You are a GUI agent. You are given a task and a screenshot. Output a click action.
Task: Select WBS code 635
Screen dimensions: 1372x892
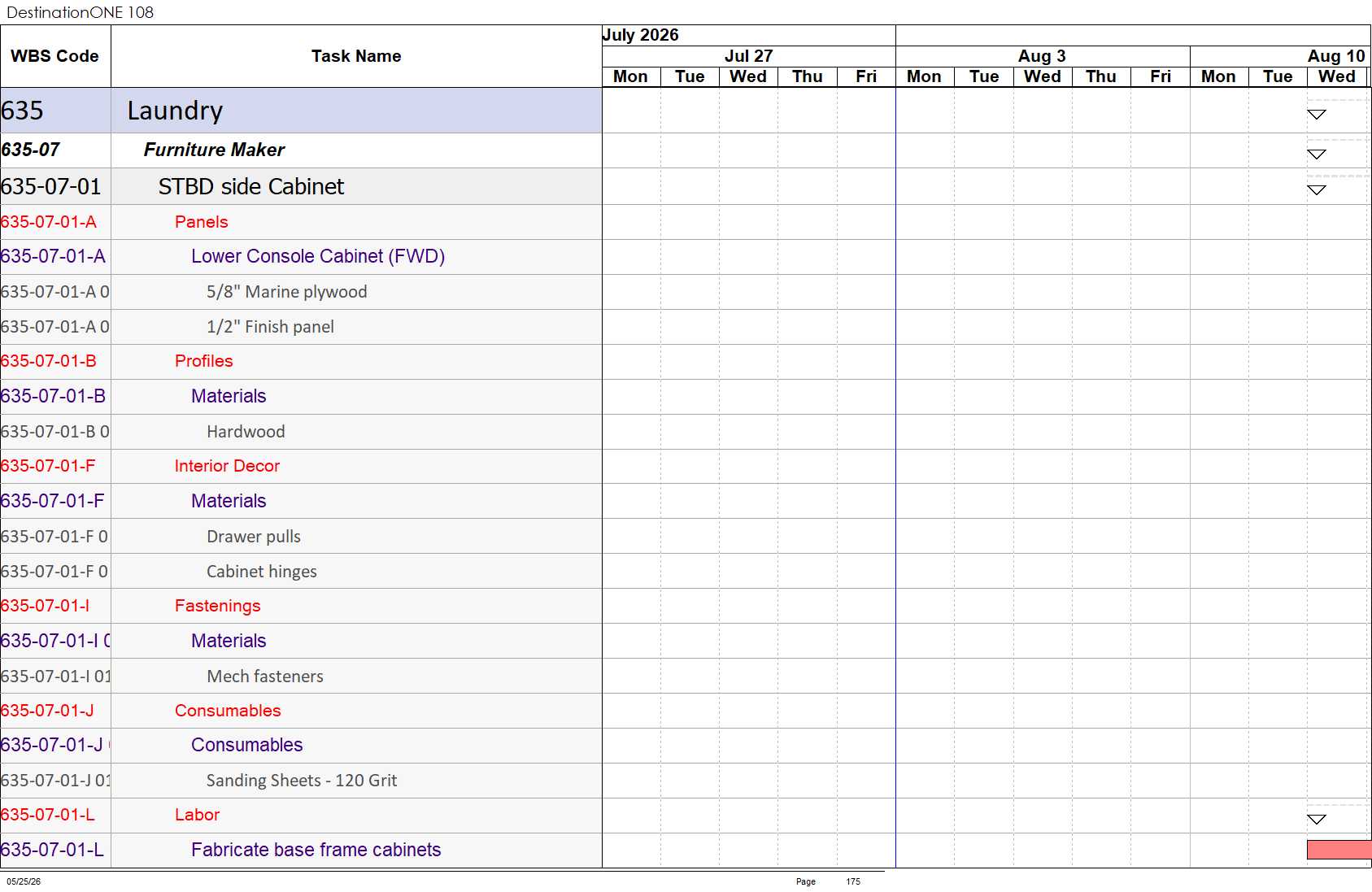pos(22,111)
